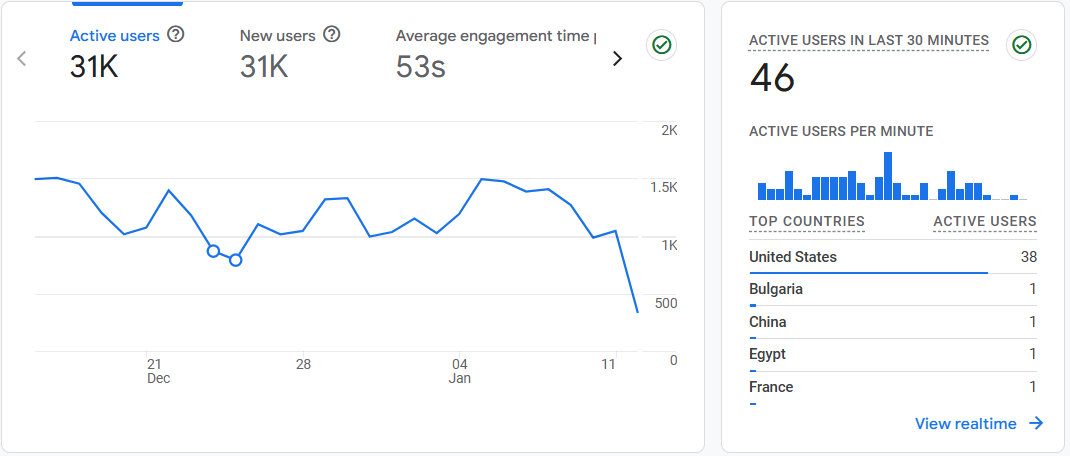
Task: Open Top Countries dimension dropdown
Action: pyautogui.click(x=806, y=222)
